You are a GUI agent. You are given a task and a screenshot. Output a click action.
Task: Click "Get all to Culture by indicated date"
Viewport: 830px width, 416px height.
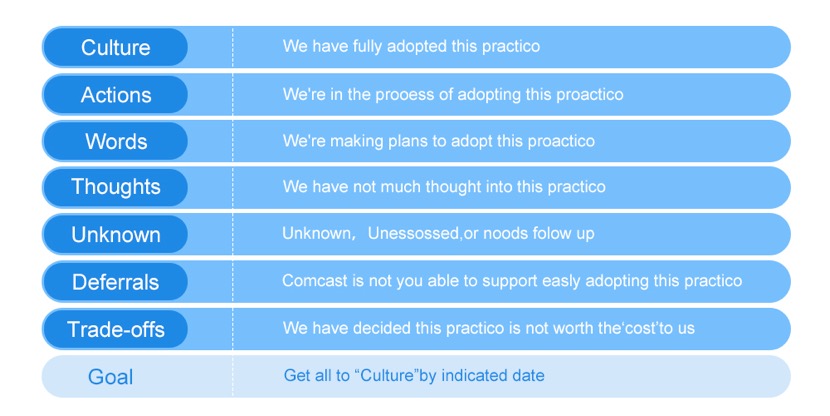414,376
